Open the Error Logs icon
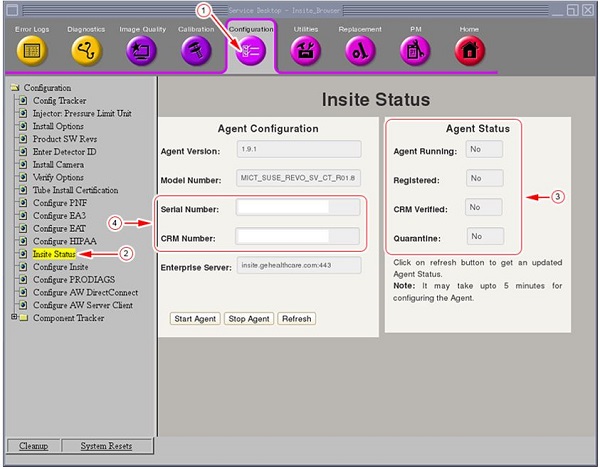 (31, 51)
